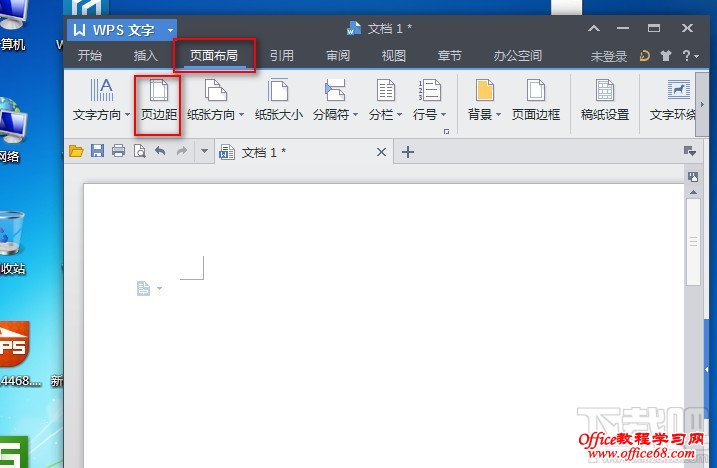Switch to the 视图 tab
This screenshot has width=717, height=468.
(394, 56)
